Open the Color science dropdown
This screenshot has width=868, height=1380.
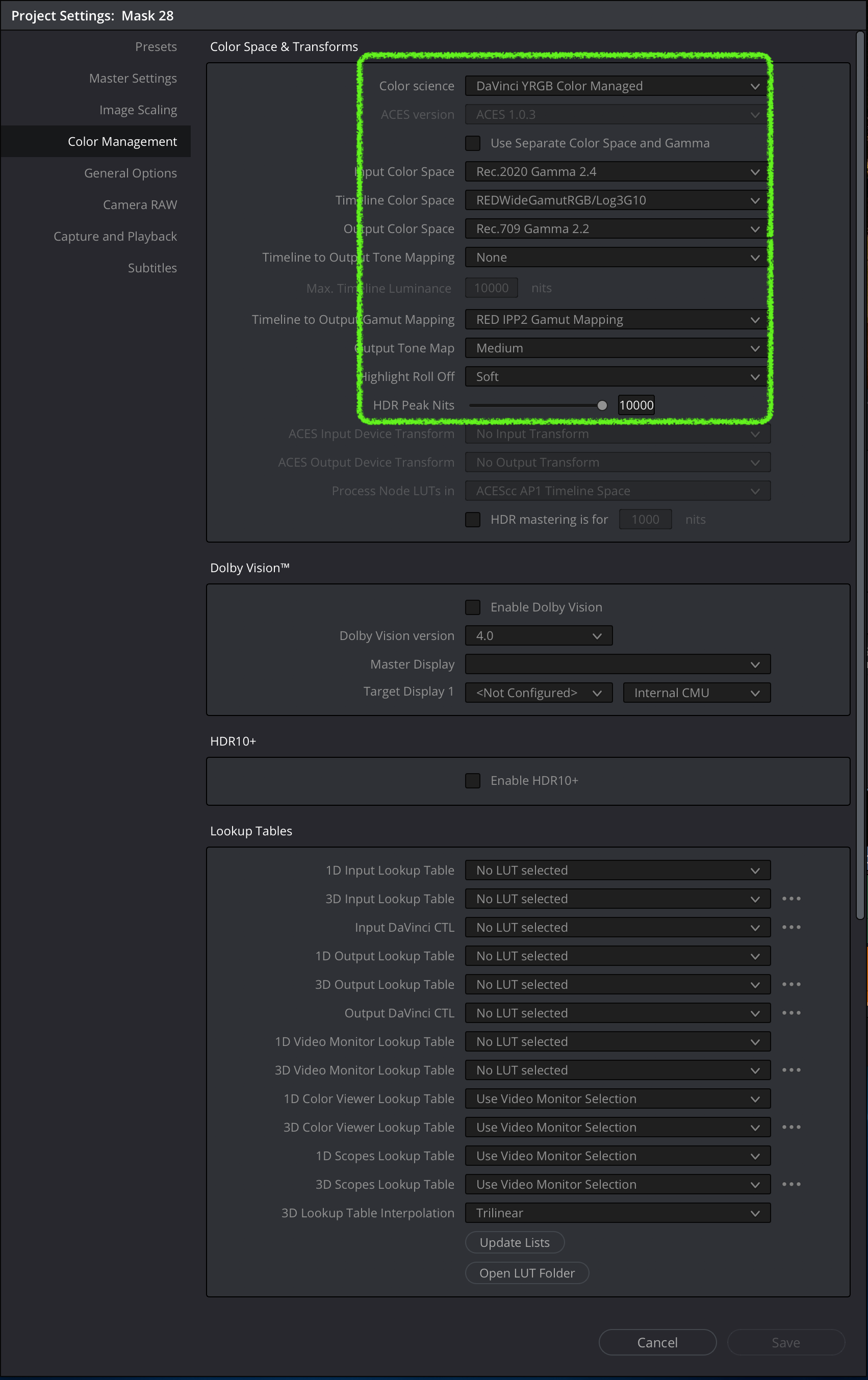tap(618, 86)
